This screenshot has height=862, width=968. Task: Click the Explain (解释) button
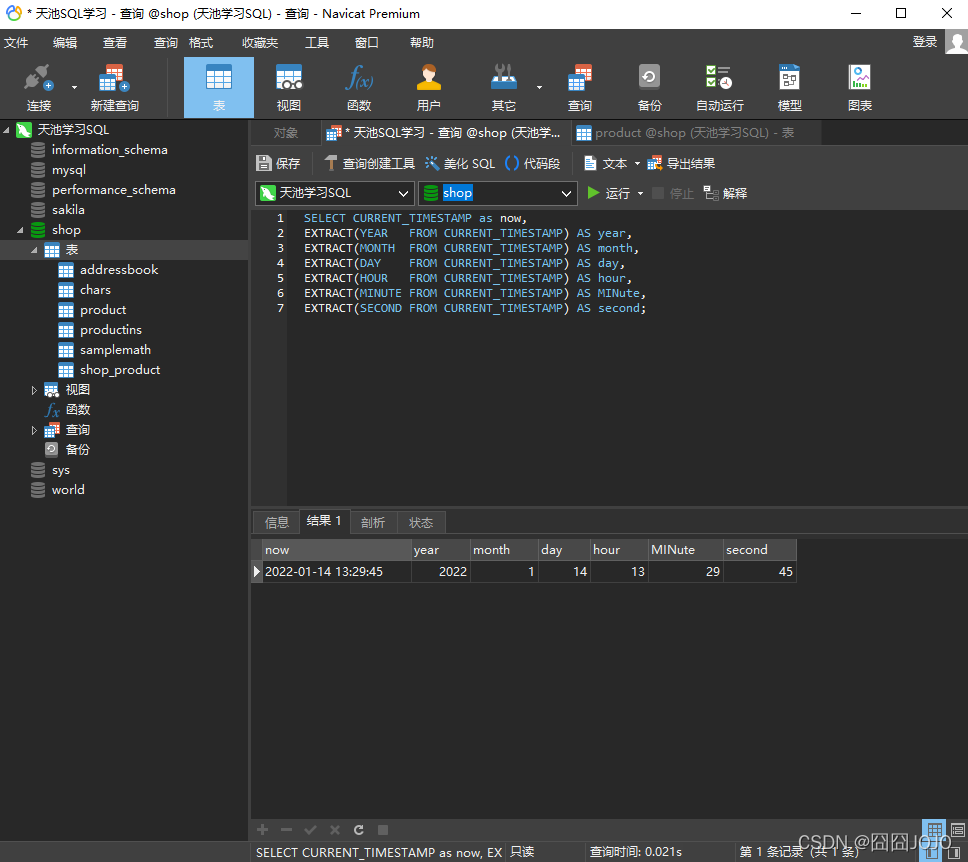(725, 193)
